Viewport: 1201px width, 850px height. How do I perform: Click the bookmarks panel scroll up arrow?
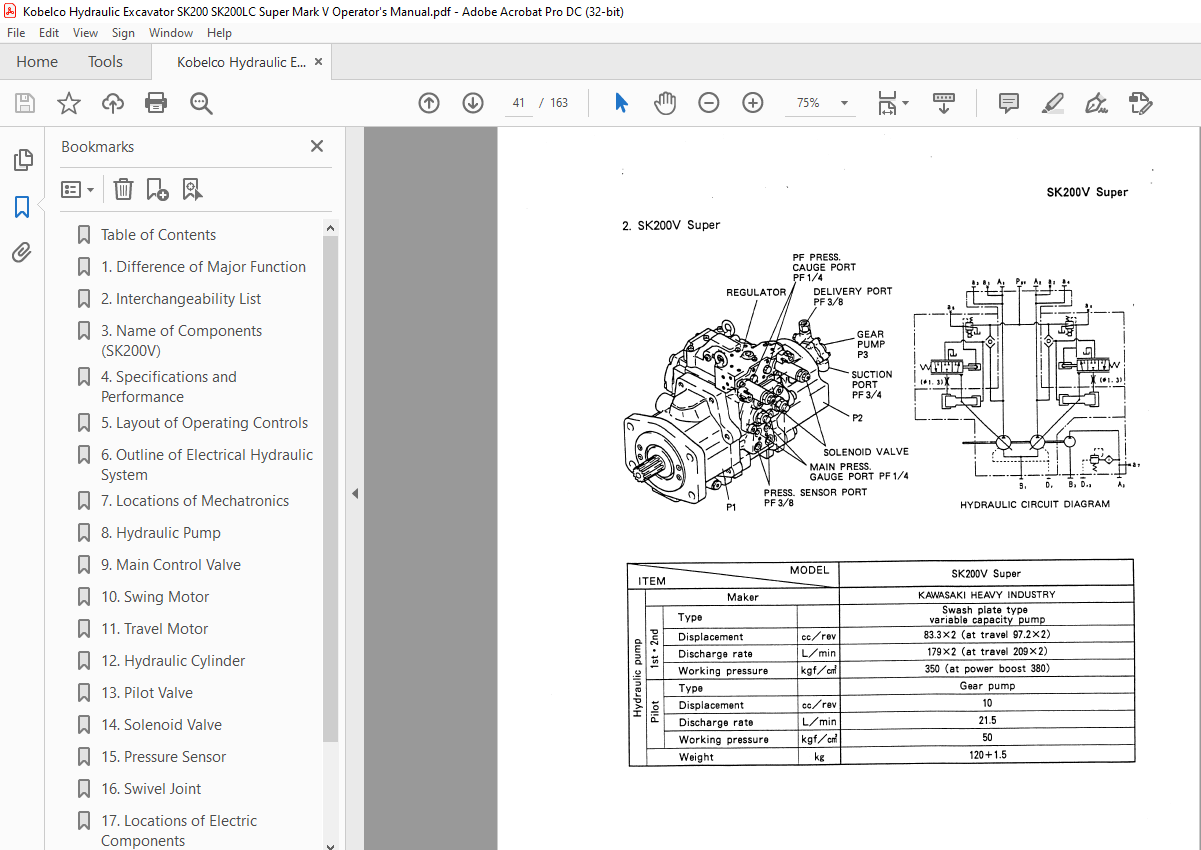[330, 228]
